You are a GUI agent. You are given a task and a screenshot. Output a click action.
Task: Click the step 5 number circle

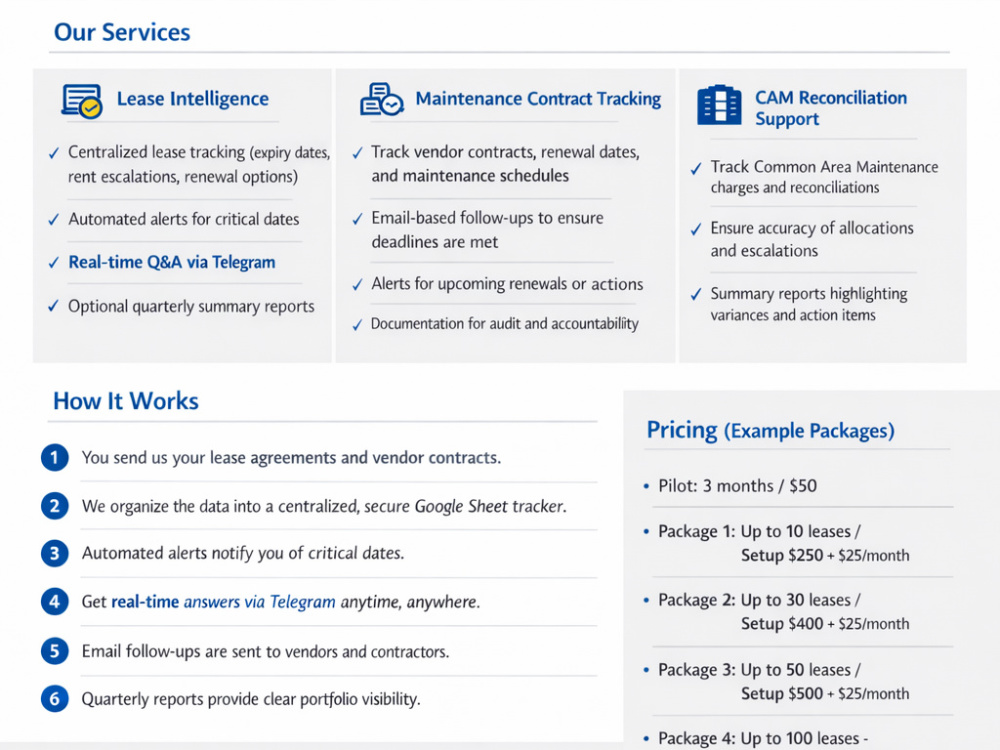[55, 651]
